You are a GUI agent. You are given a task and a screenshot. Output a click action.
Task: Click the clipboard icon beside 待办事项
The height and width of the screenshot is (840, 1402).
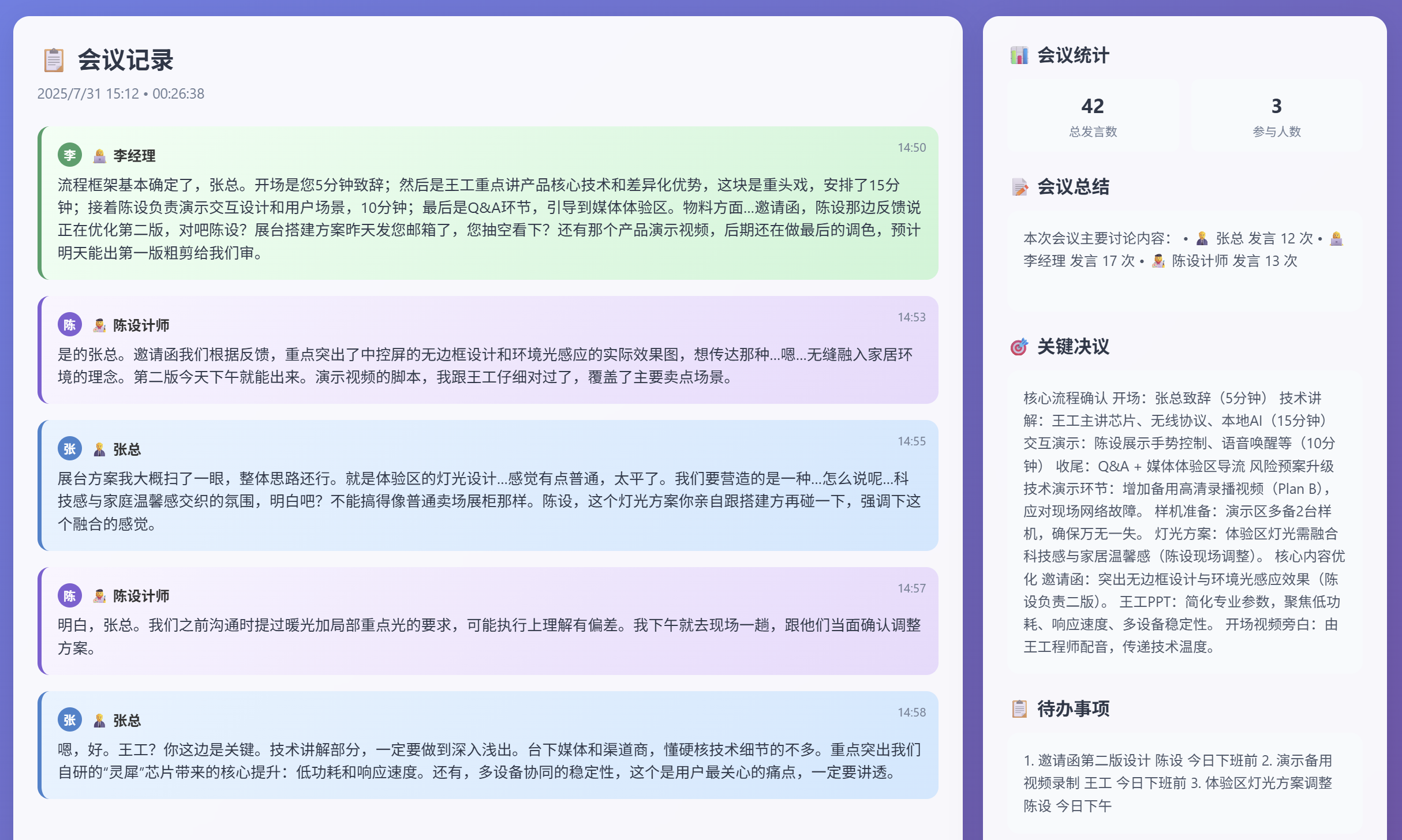point(1019,708)
